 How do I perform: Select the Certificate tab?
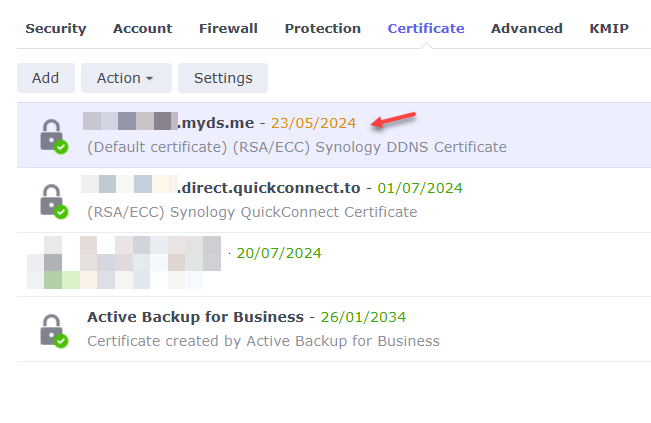(x=426, y=29)
